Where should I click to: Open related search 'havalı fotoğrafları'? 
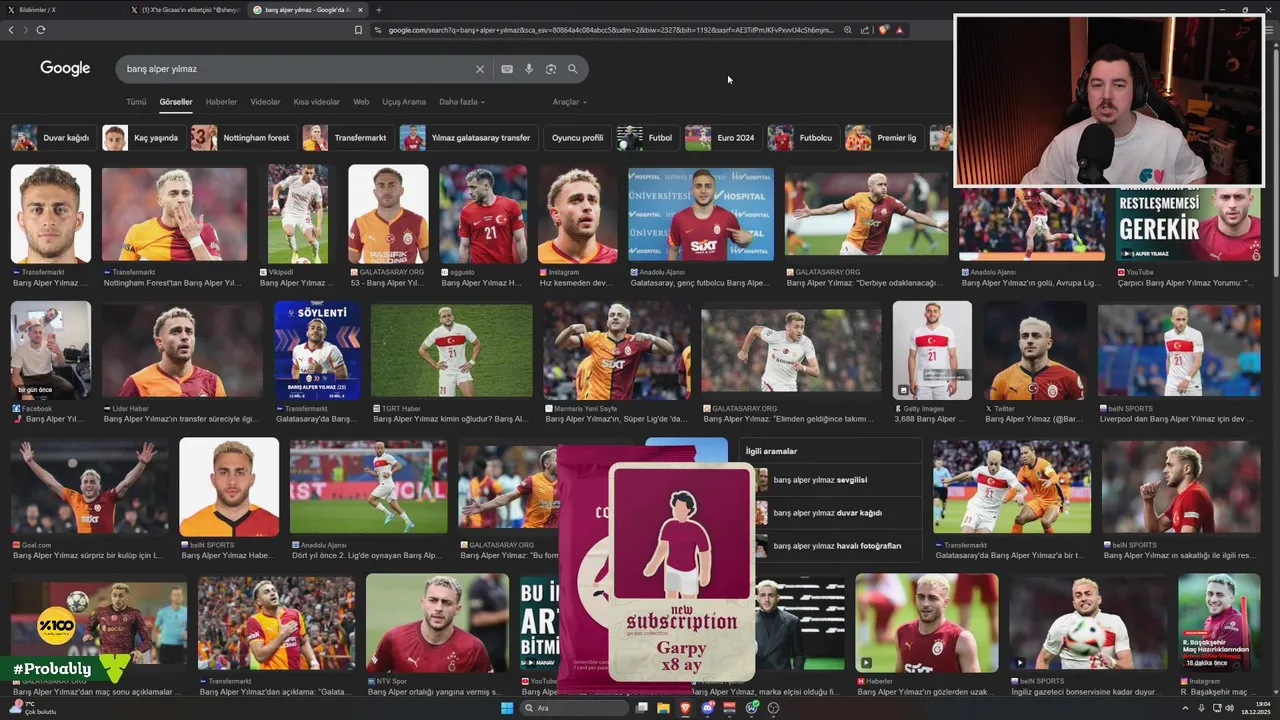pyautogui.click(x=832, y=546)
